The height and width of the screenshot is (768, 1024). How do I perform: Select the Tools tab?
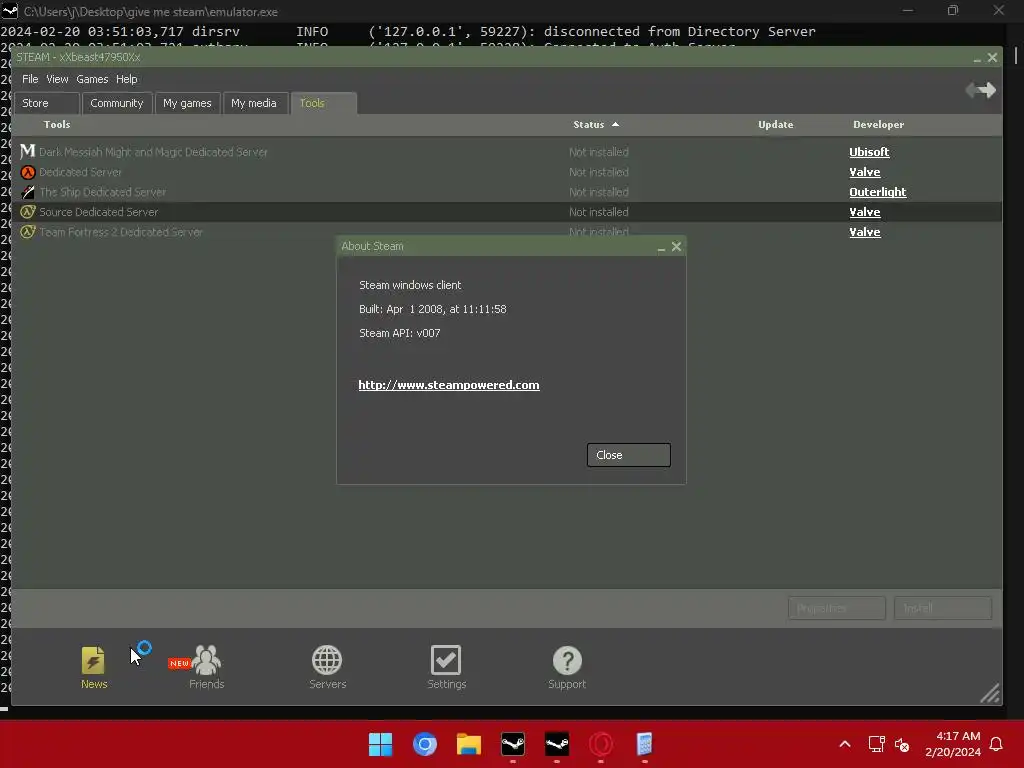(324, 103)
